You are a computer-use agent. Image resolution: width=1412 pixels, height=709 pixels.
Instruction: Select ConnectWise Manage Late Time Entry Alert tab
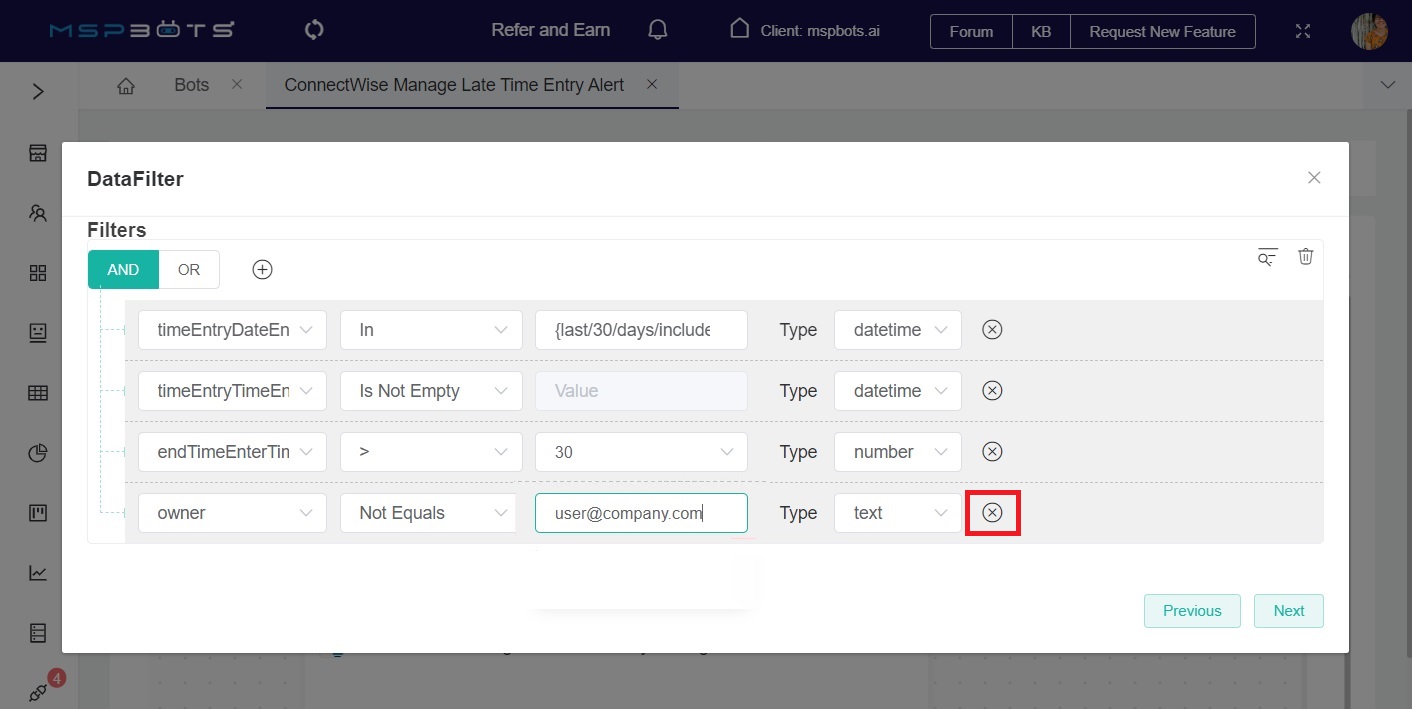pyautogui.click(x=454, y=85)
